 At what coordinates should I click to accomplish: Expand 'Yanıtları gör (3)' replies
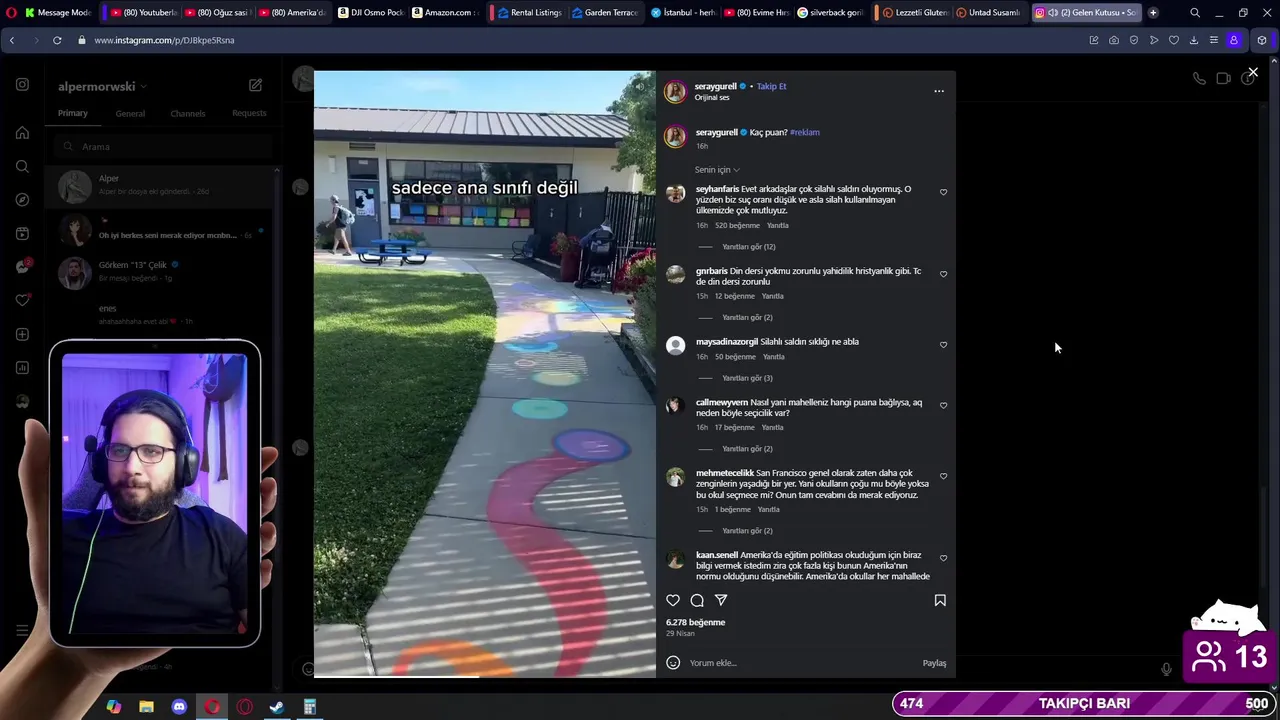pyautogui.click(x=747, y=378)
